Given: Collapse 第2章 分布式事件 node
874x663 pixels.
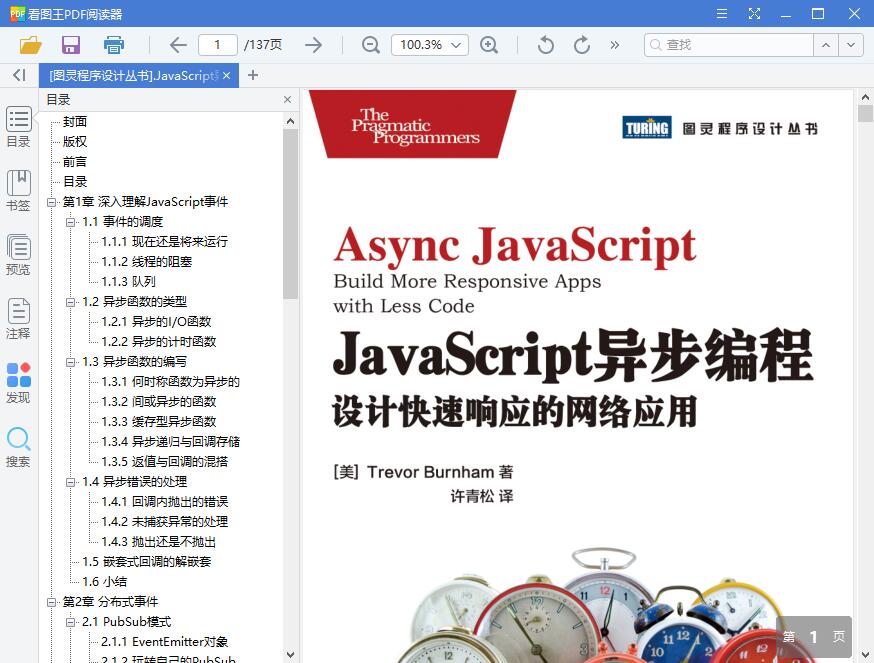Looking at the screenshot, I should [x=52, y=602].
